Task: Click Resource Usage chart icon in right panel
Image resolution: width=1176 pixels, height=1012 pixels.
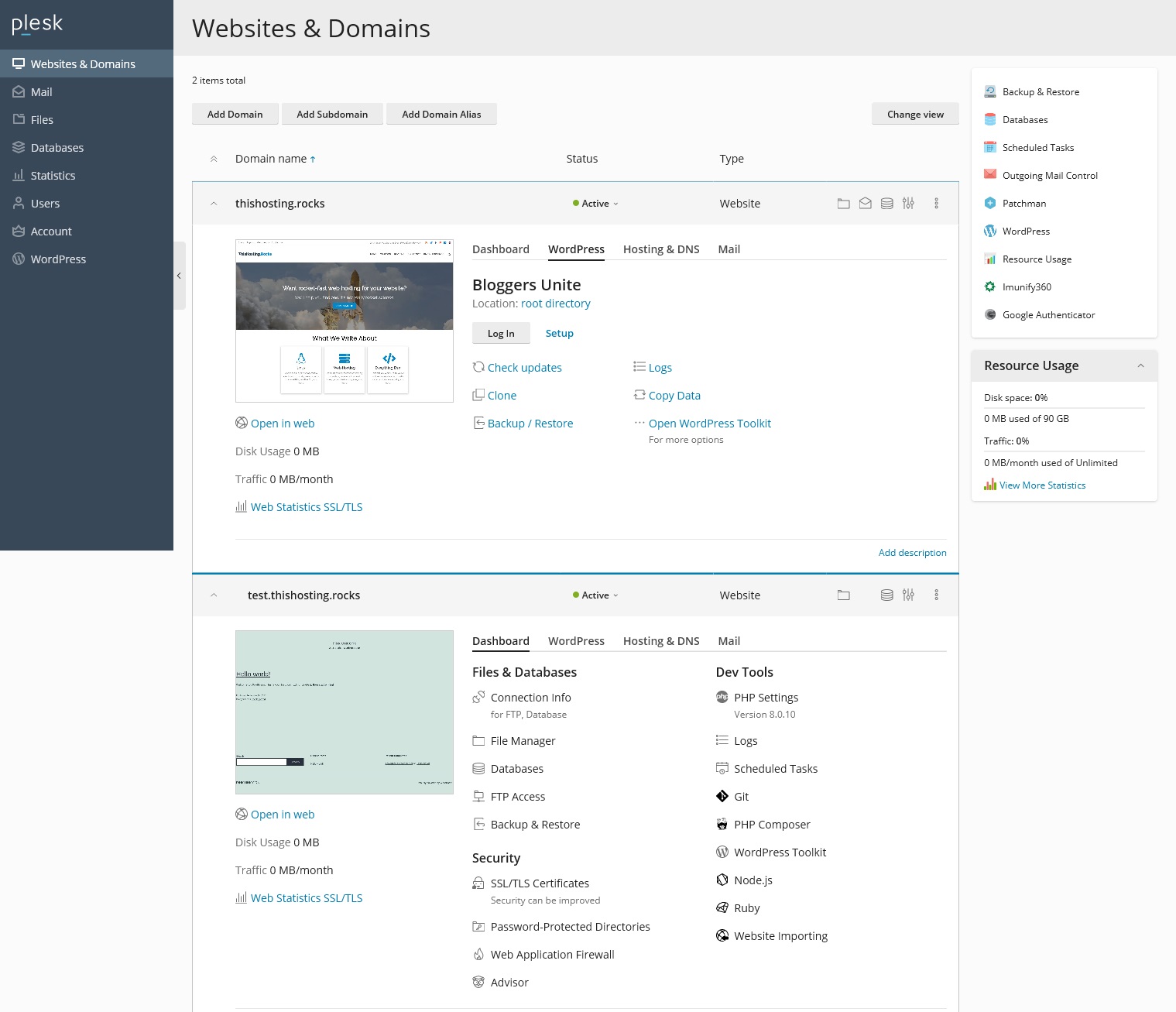Action: 990,259
